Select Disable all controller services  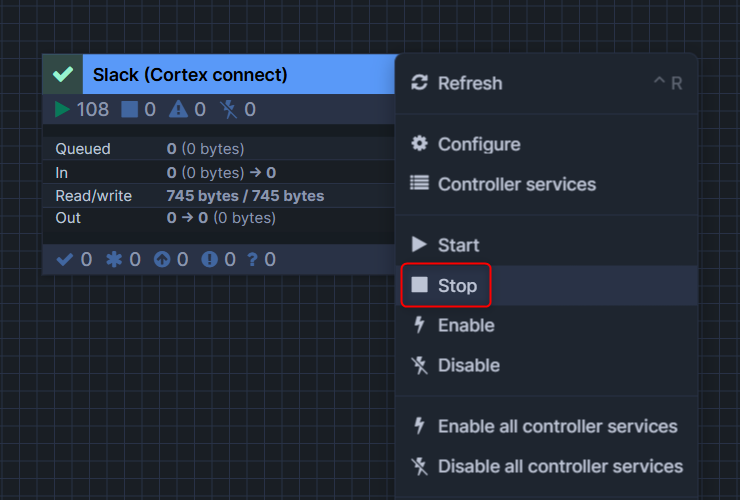coord(560,467)
